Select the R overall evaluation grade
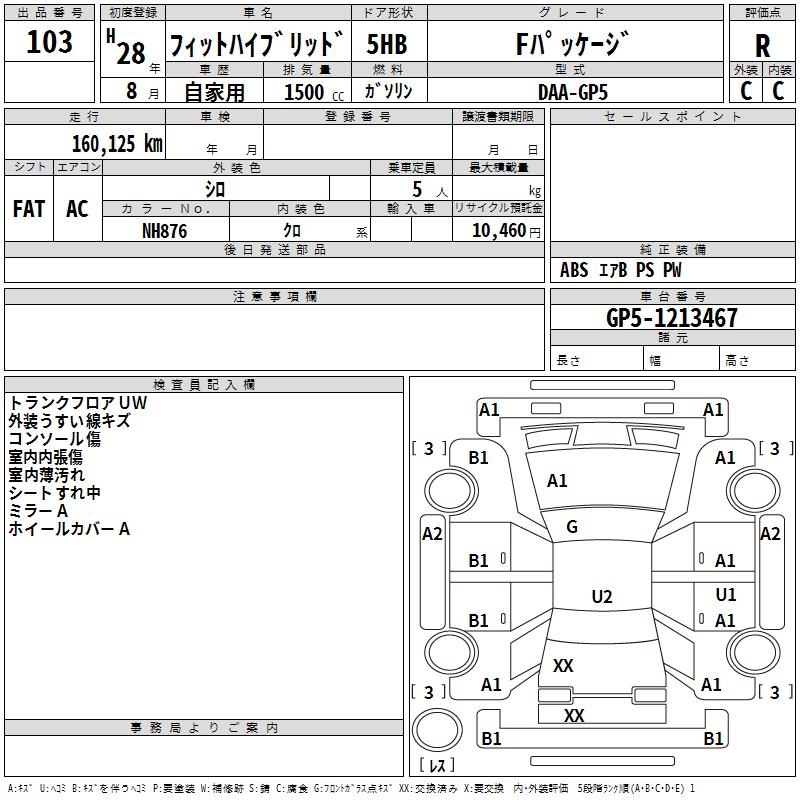The image size is (800, 800). click(762, 45)
